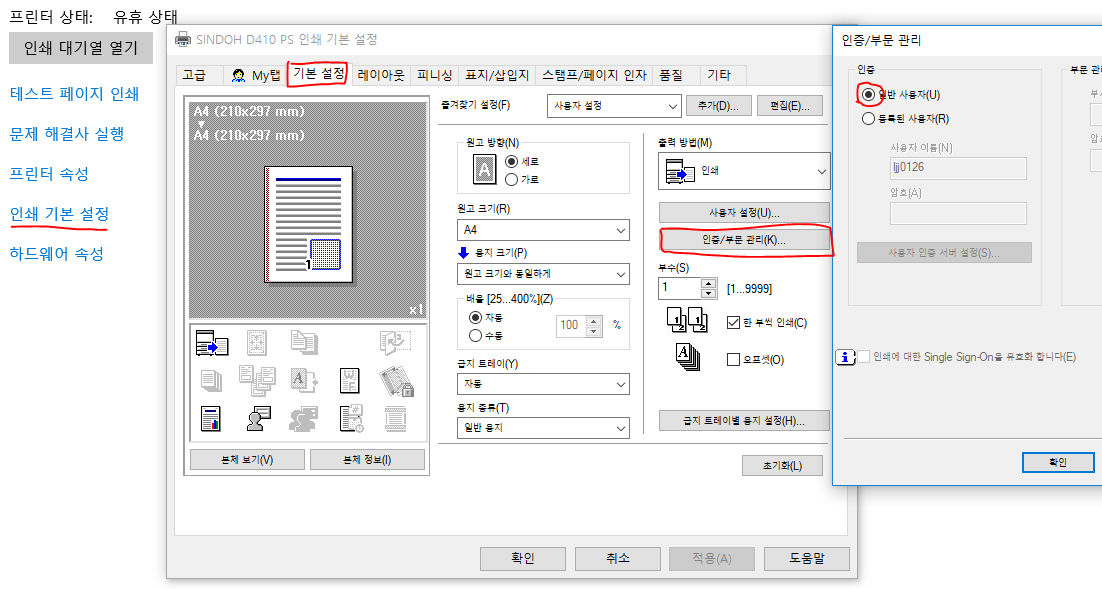This screenshot has width=1102, height=589.
Task: Click the user with speech bubble icon
Action: tap(258, 419)
